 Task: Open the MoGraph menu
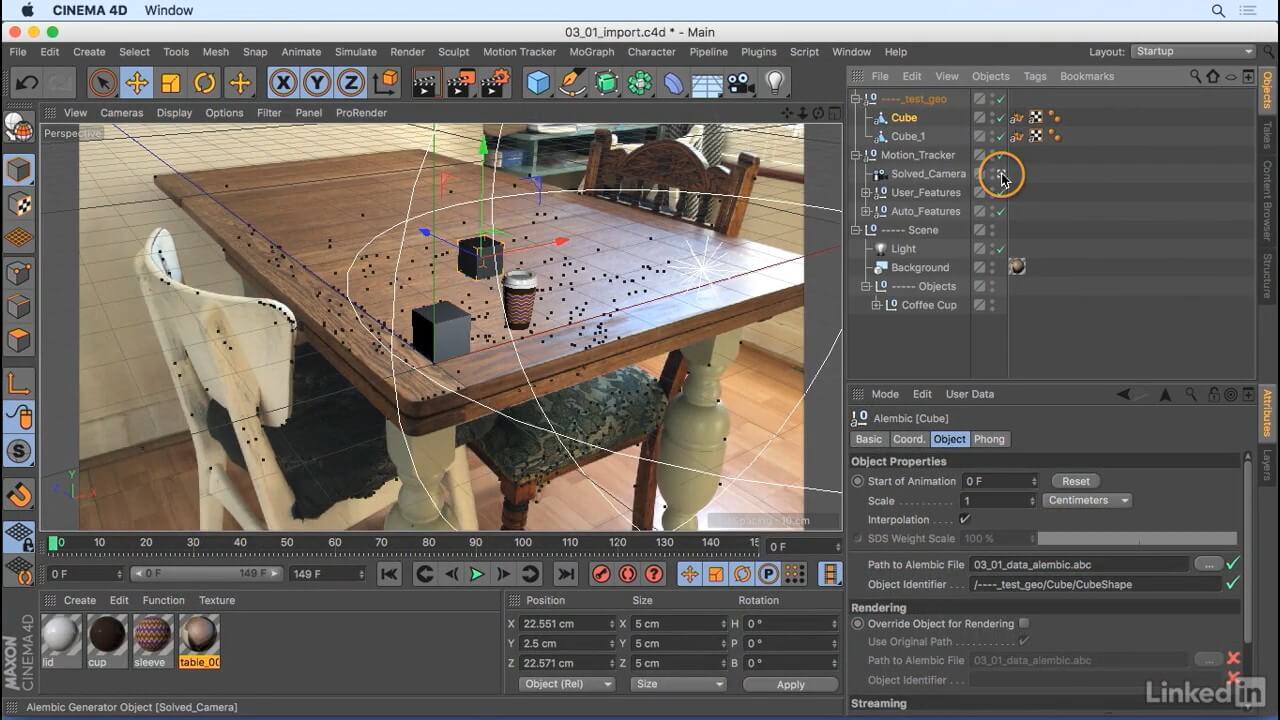[591, 52]
